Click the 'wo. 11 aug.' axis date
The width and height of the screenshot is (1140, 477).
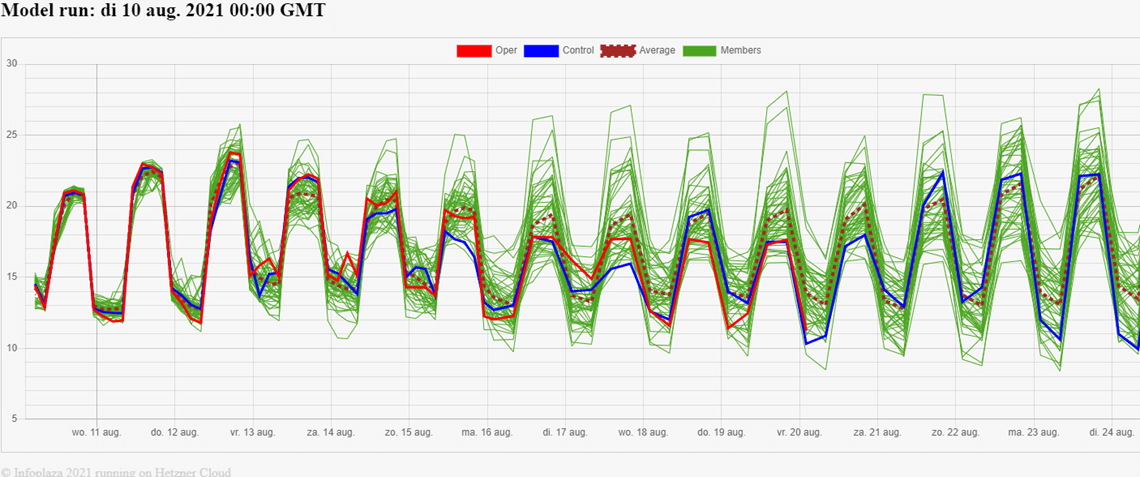(96, 433)
